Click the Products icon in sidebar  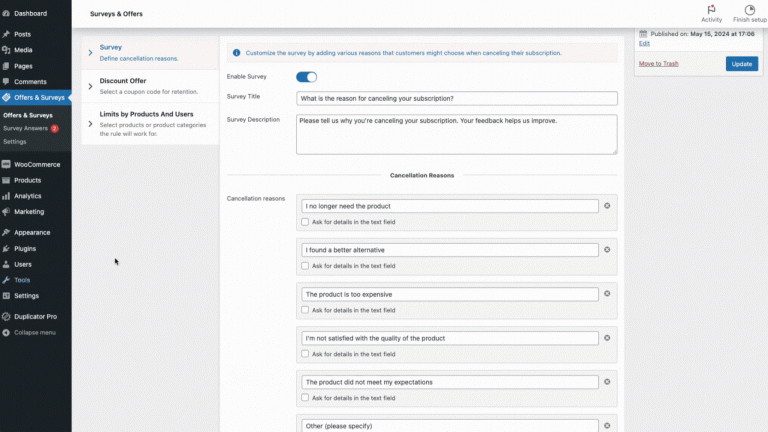tap(6, 180)
